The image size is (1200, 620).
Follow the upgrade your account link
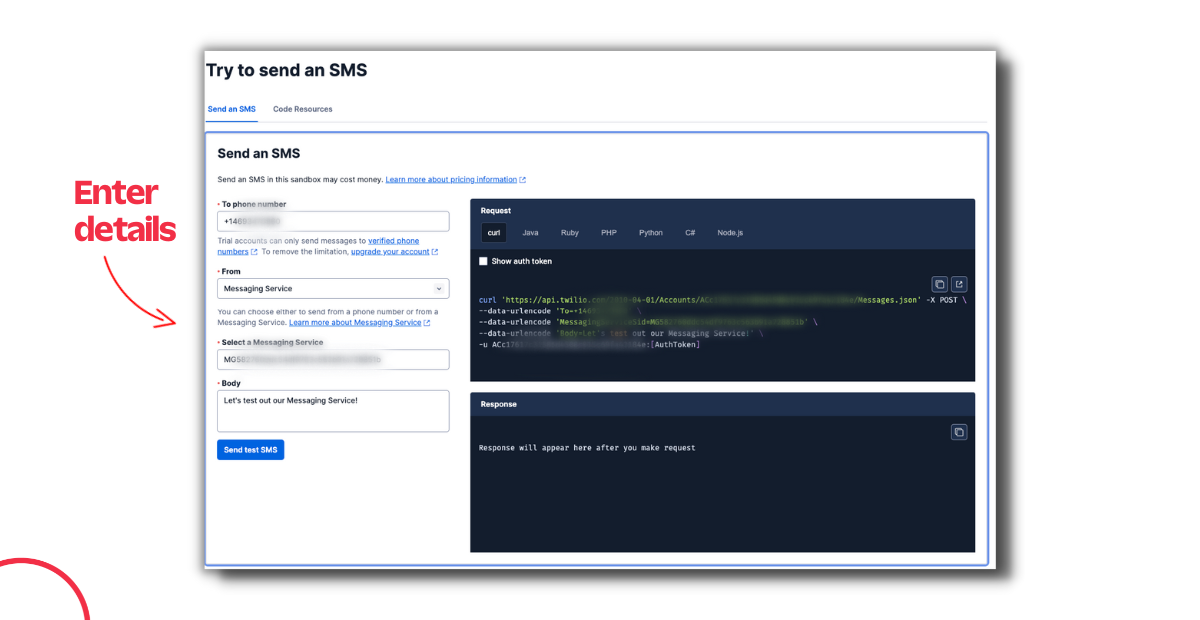pyautogui.click(x=390, y=252)
